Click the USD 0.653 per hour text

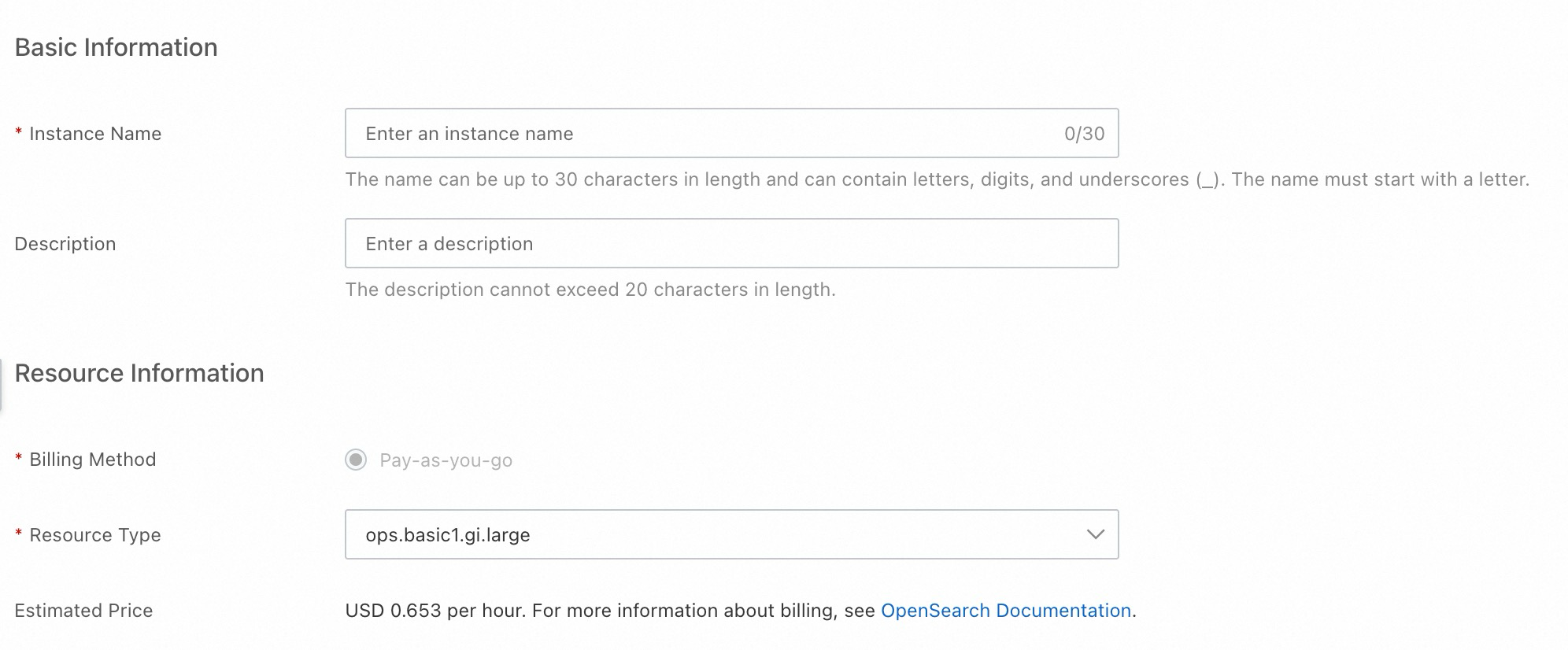coord(435,611)
